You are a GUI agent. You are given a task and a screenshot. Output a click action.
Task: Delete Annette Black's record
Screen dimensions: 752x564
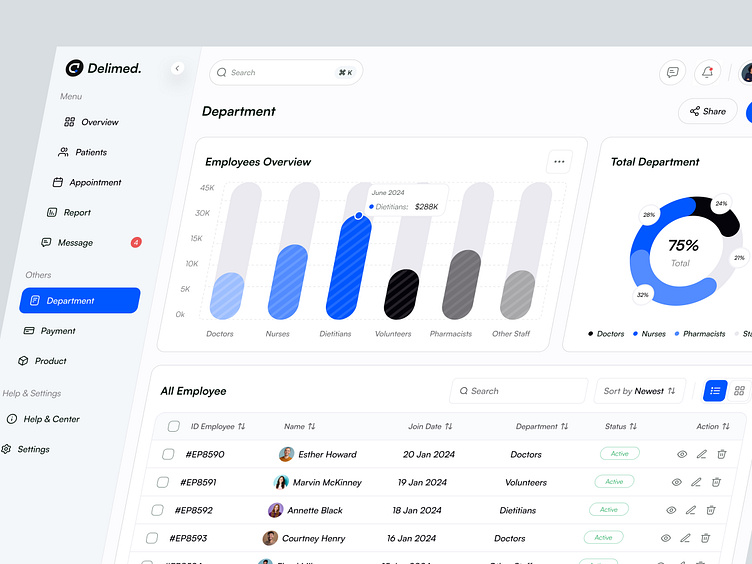click(711, 510)
